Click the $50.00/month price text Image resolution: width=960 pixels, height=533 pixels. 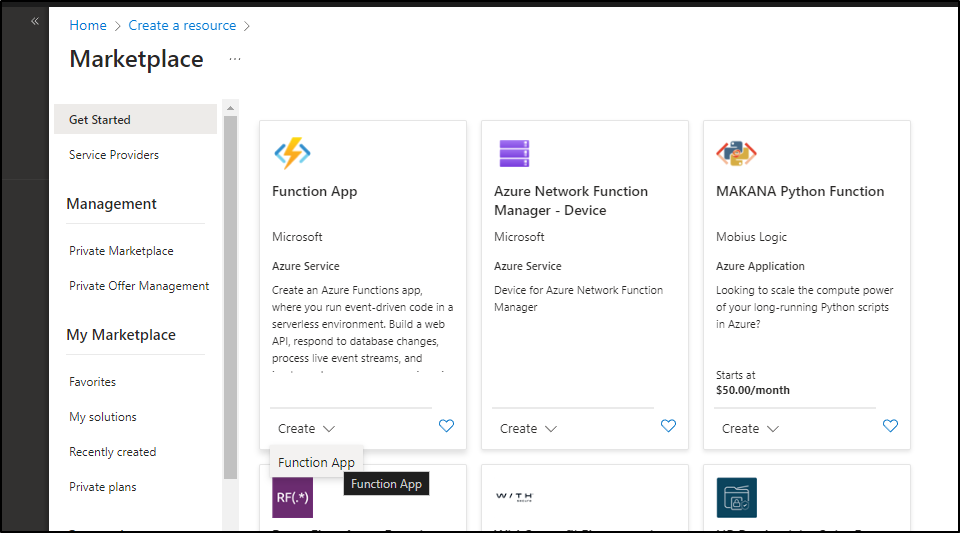(753, 390)
